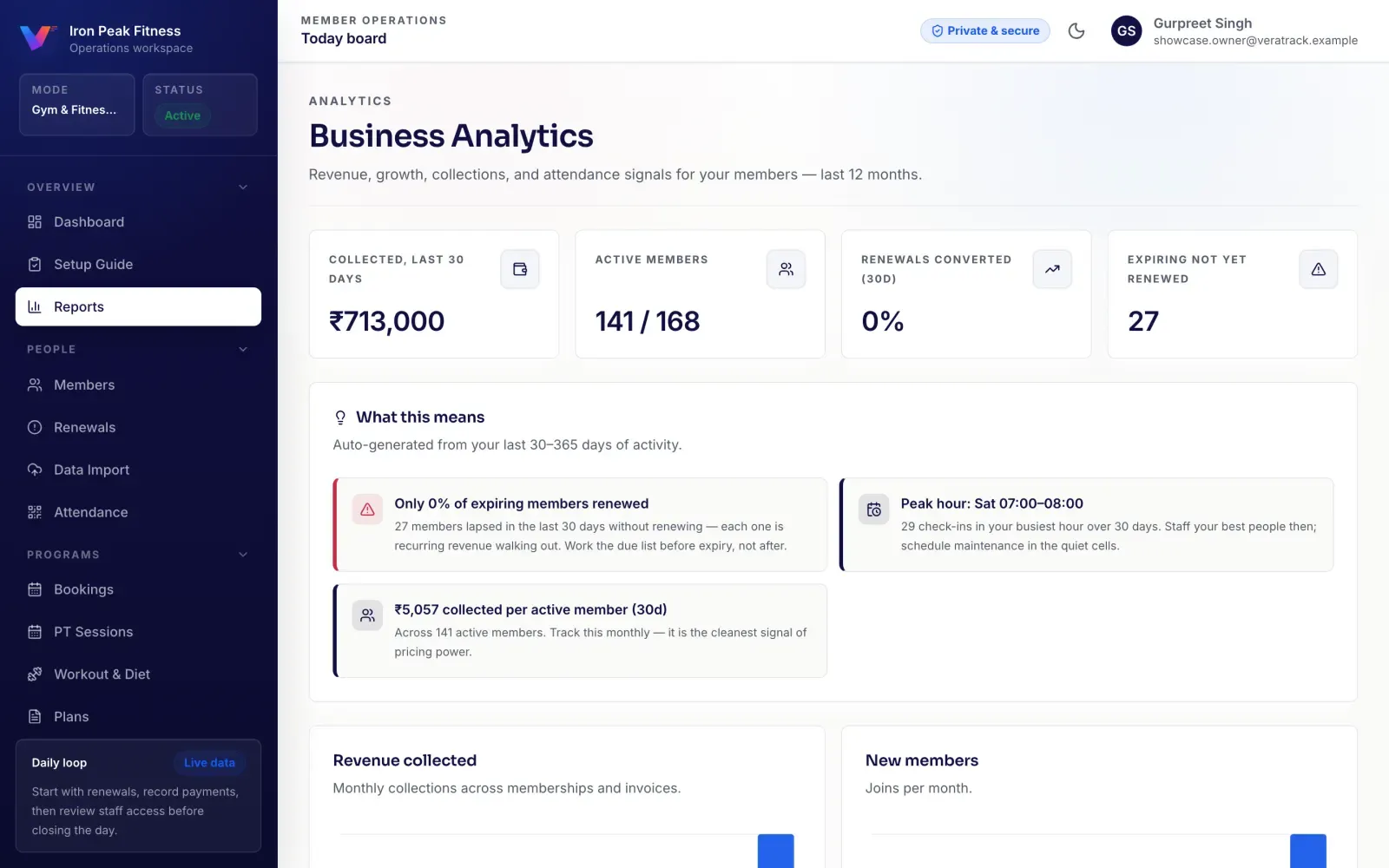Click the members icon on collected per member insight
The width and height of the screenshot is (1389, 868).
[x=367, y=615]
